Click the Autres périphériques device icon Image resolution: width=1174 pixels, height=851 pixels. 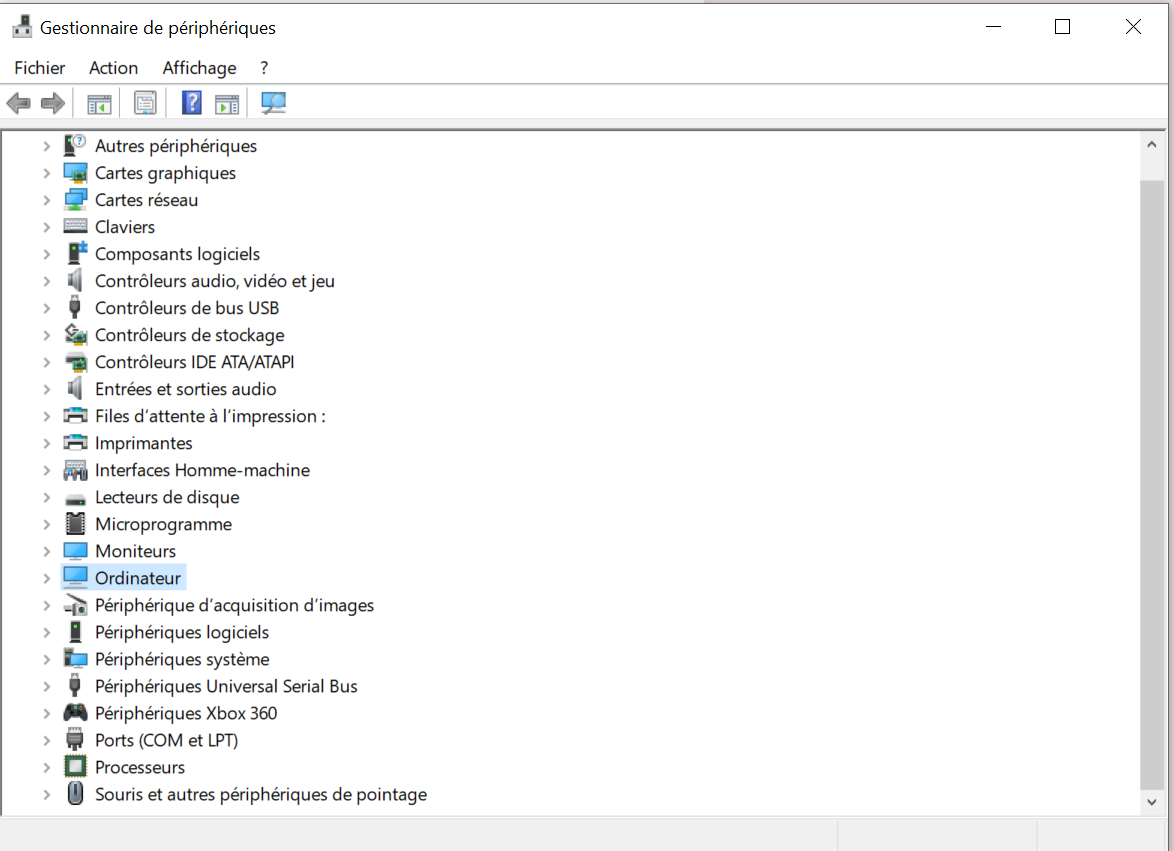[75, 145]
